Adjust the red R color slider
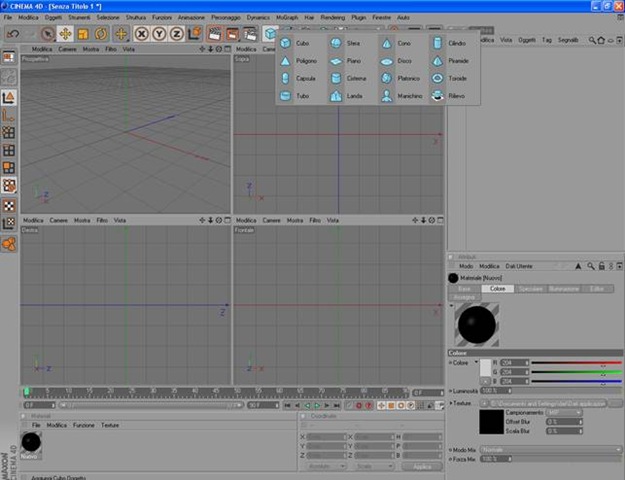Viewport: 625px width, 480px height. 576,363
